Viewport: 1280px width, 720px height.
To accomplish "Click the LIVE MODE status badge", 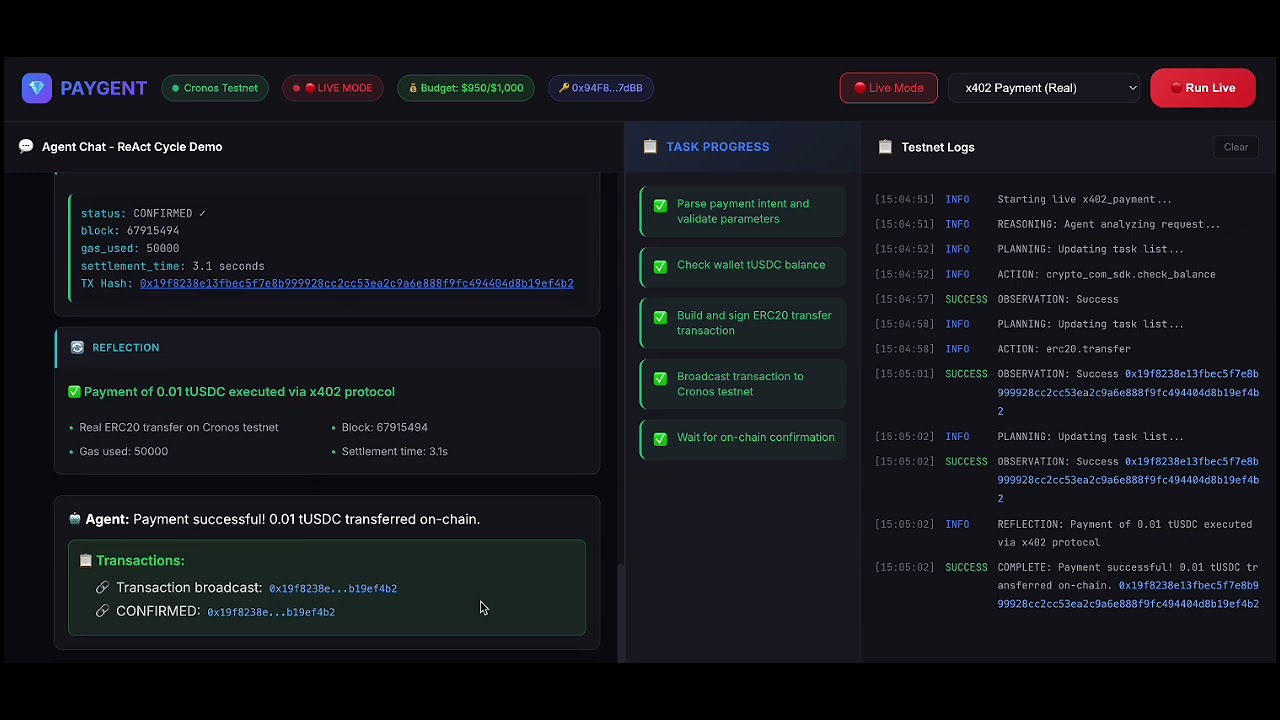I will tap(333, 88).
